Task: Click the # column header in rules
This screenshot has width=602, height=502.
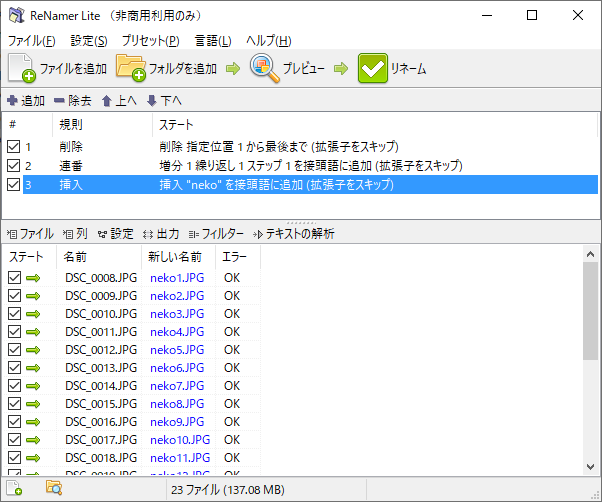Action: (28, 124)
